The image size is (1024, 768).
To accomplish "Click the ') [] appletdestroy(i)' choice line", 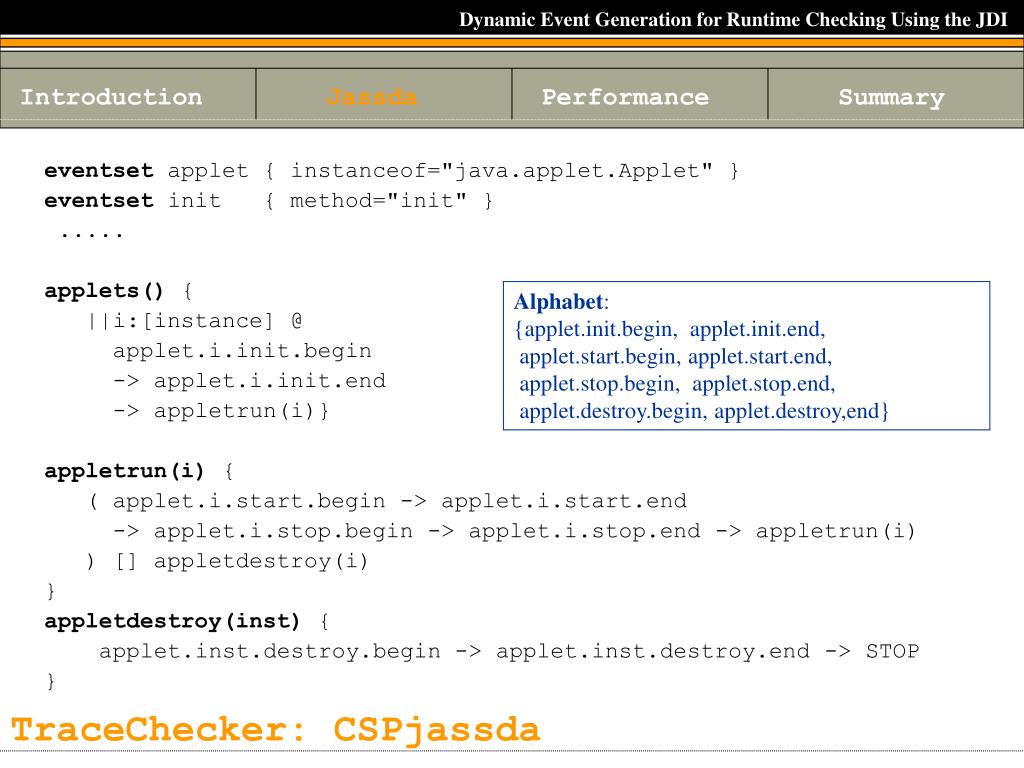I will (227, 561).
